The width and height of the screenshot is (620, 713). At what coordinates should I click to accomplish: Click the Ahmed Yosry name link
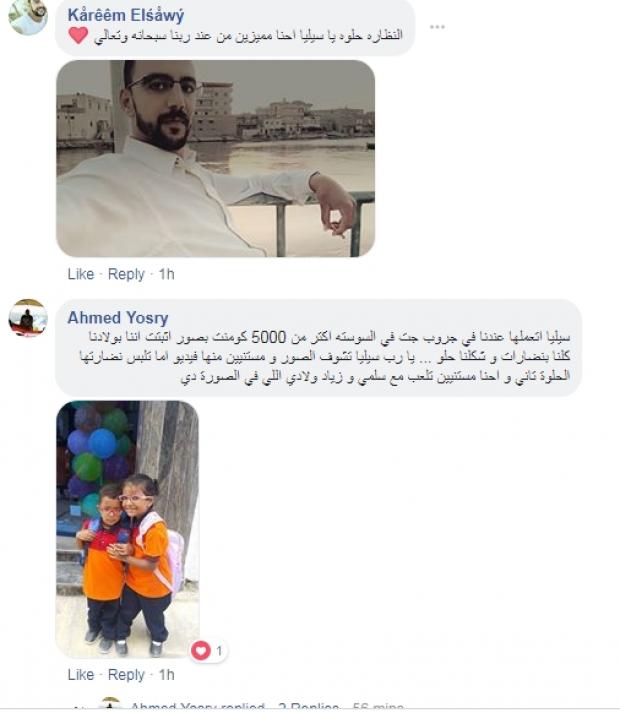118,317
